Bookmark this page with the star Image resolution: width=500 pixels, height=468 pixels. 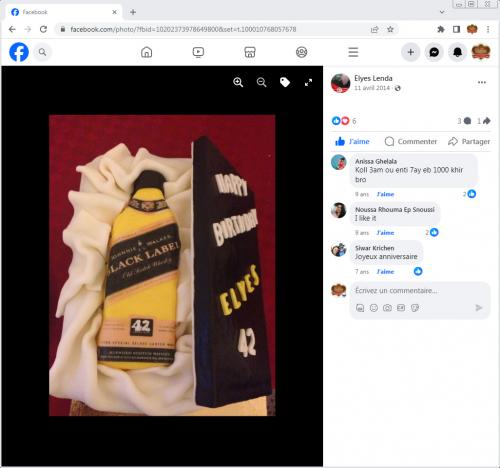click(x=390, y=29)
